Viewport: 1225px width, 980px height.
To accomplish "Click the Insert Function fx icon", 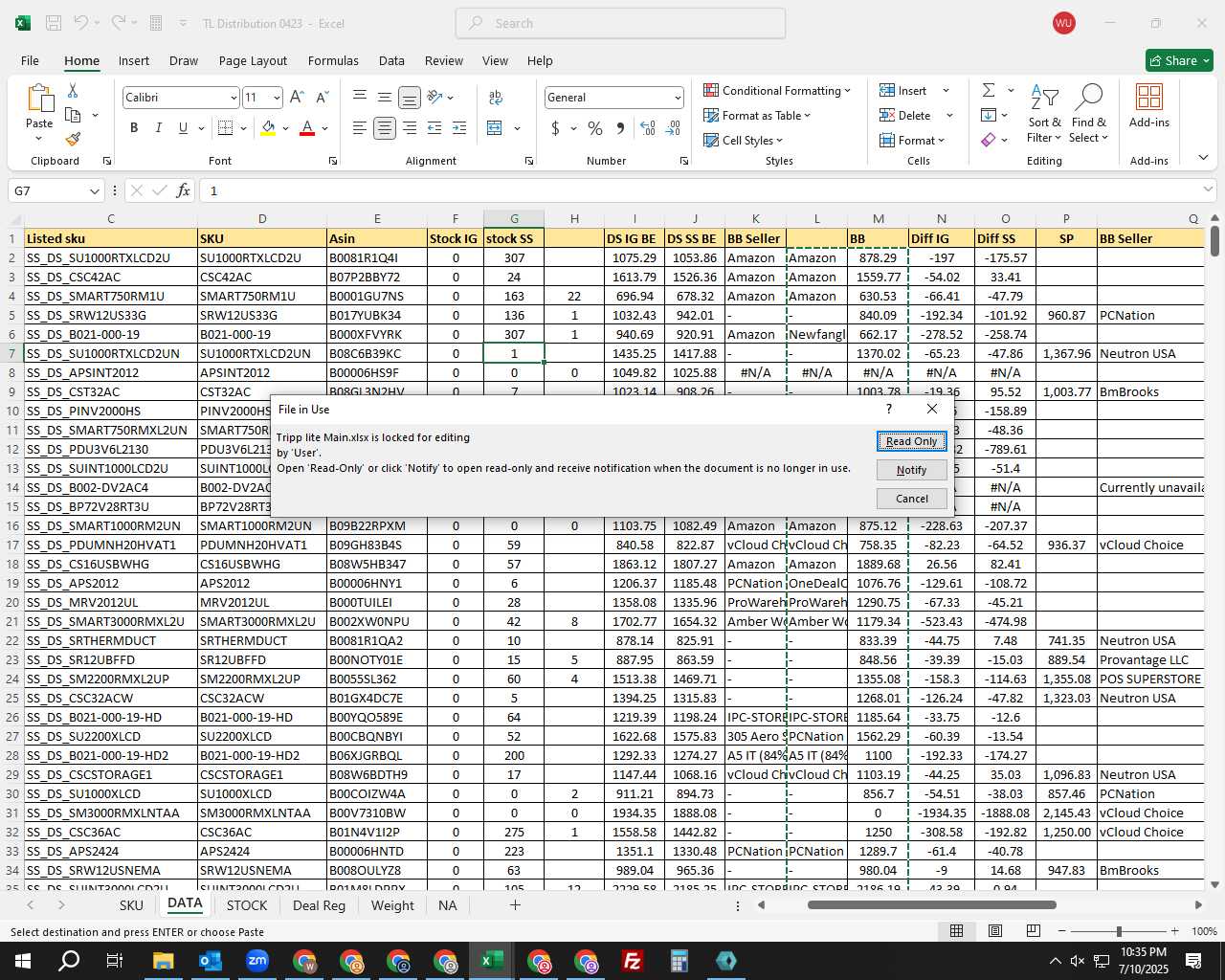I will pos(183,190).
